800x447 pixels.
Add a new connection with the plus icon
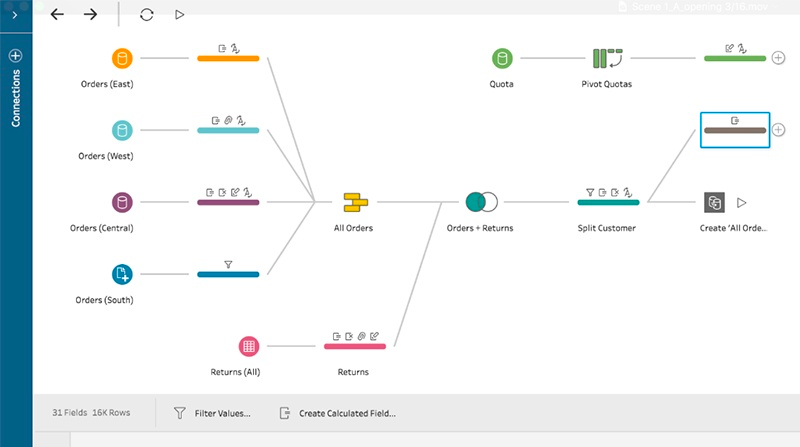[x=15, y=56]
